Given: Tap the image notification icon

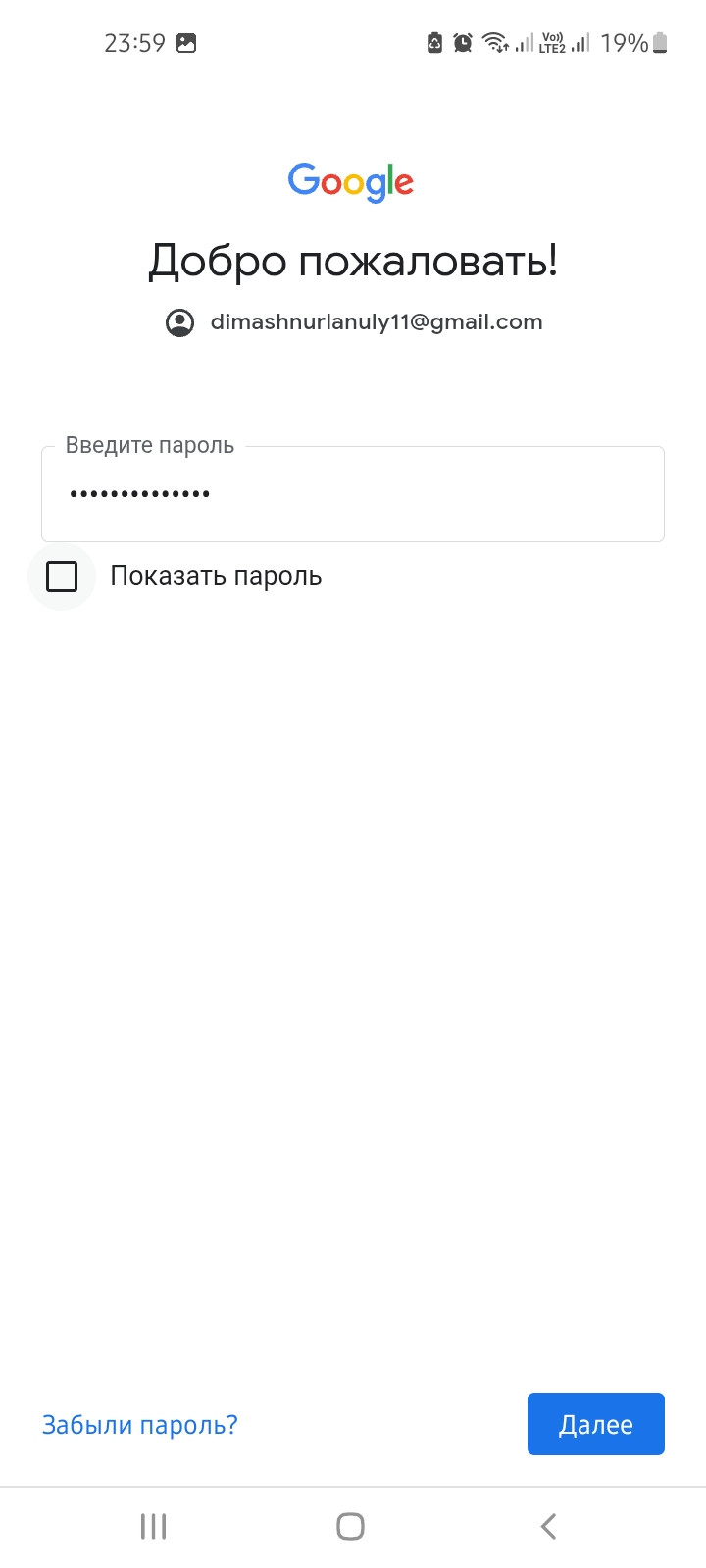Looking at the screenshot, I should coord(186,43).
